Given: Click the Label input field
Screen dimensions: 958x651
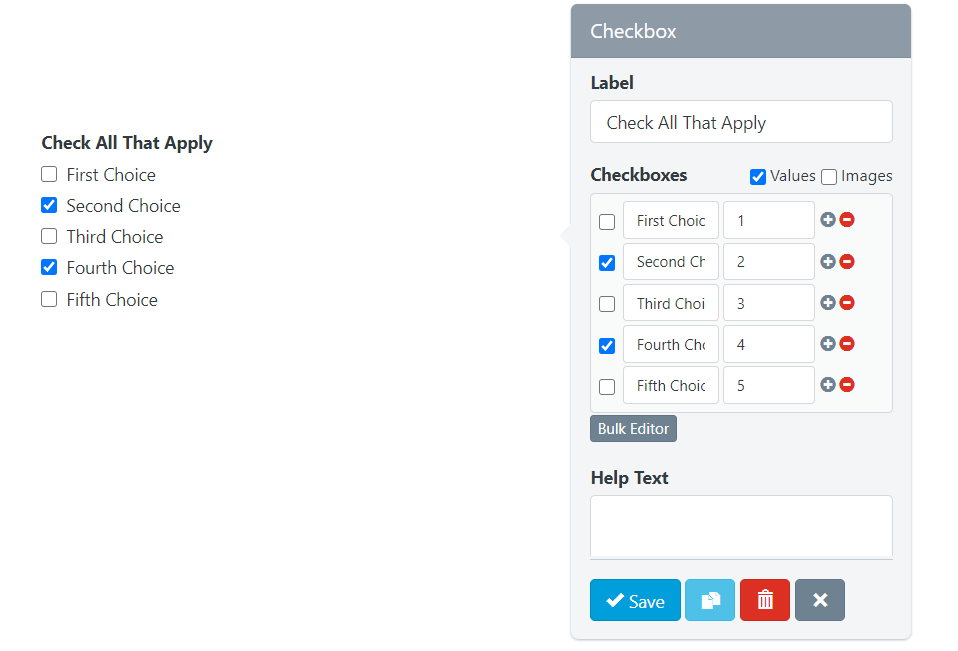Looking at the screenshot, I should [741, 122].
